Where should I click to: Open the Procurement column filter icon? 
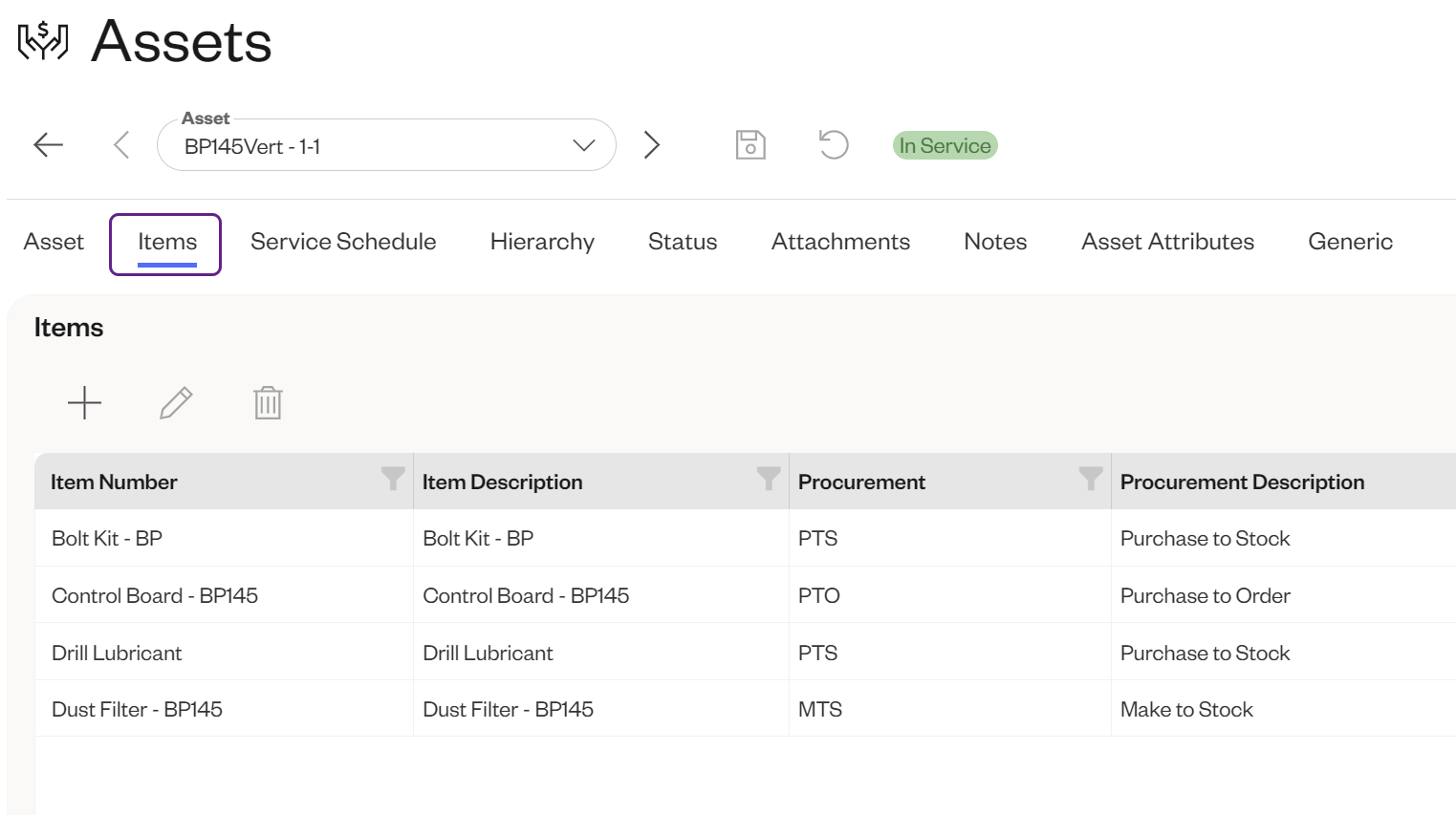coord(1091,481)
